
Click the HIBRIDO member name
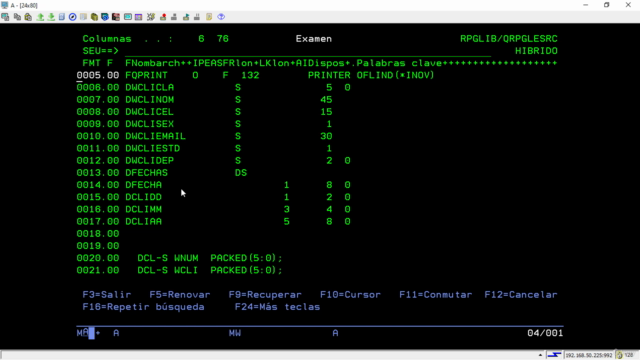(536, 51)
